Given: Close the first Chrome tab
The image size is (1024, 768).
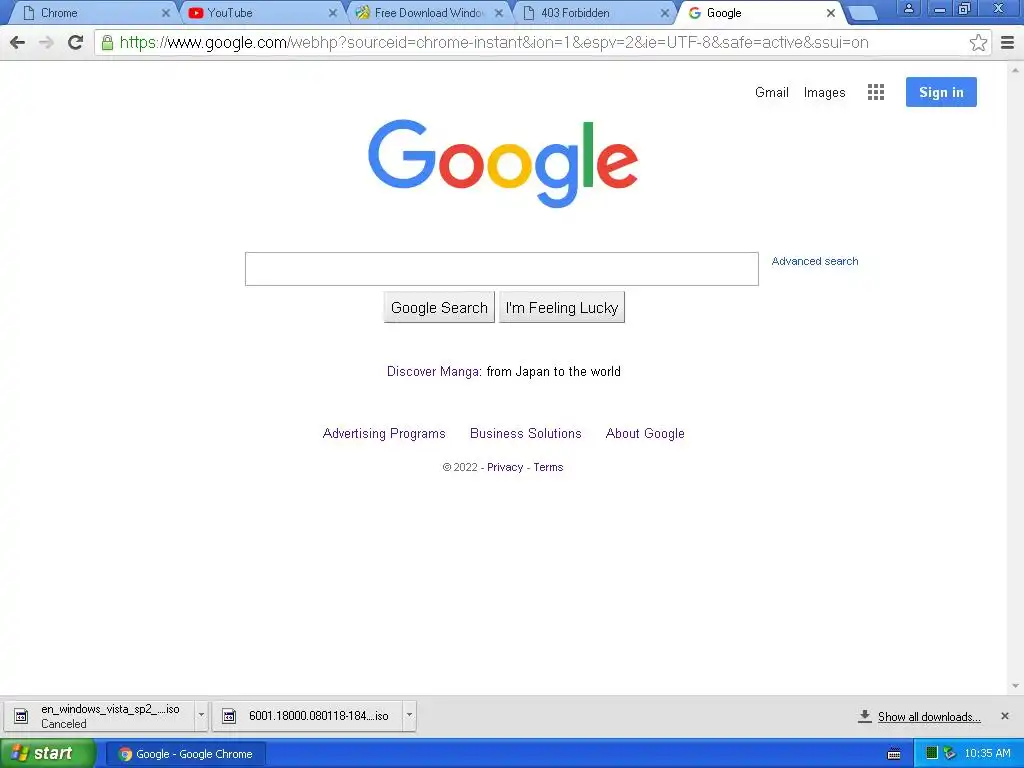Looking at the screenshot, I should point(166,13).
